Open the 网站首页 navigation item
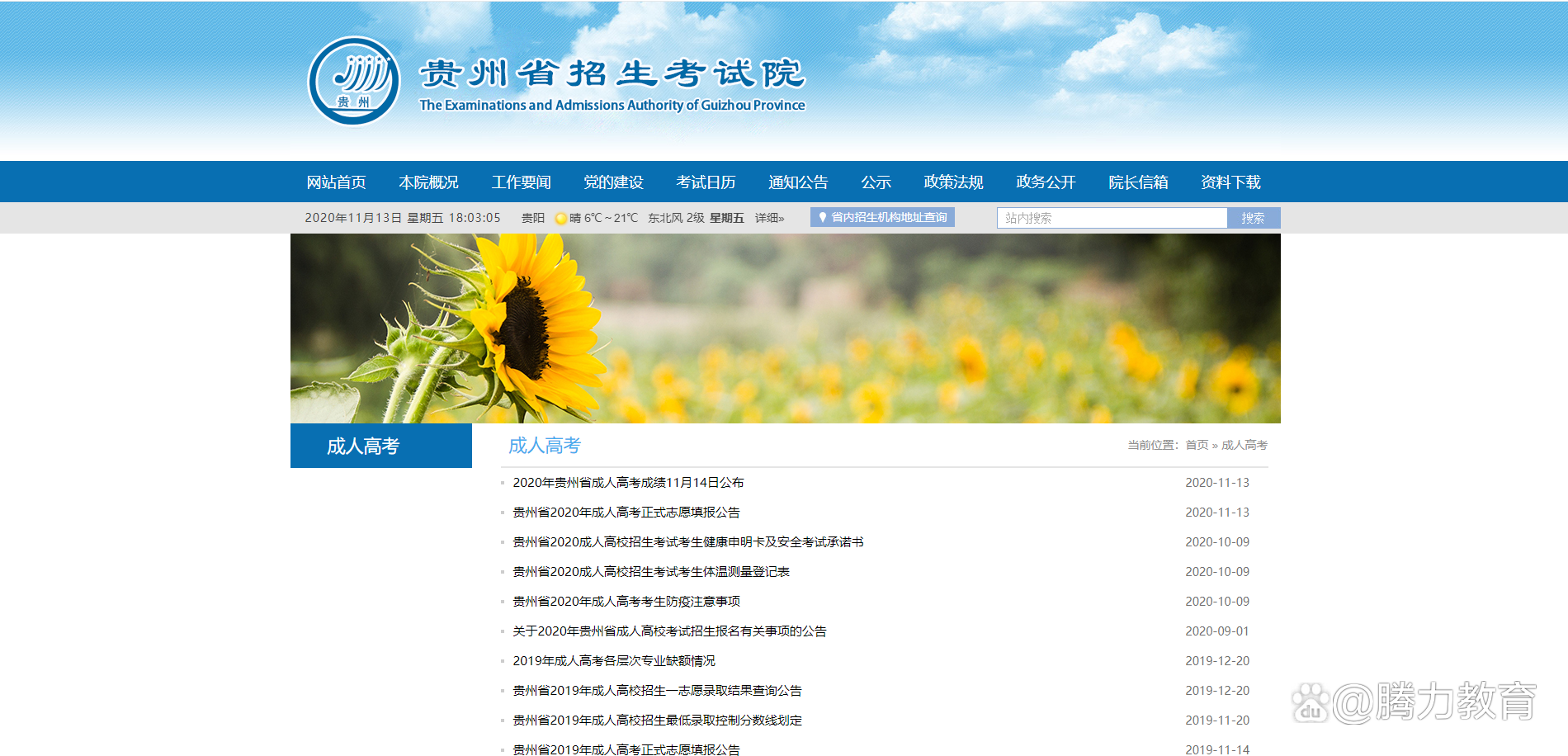 pyautogui.click(x=336, y=182)
